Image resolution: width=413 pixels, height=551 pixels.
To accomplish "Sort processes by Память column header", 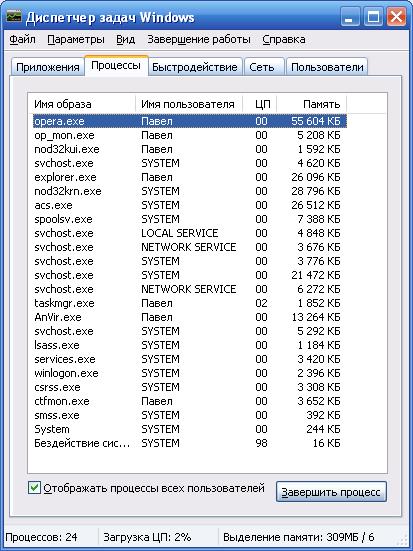I will tap(311, 104).
